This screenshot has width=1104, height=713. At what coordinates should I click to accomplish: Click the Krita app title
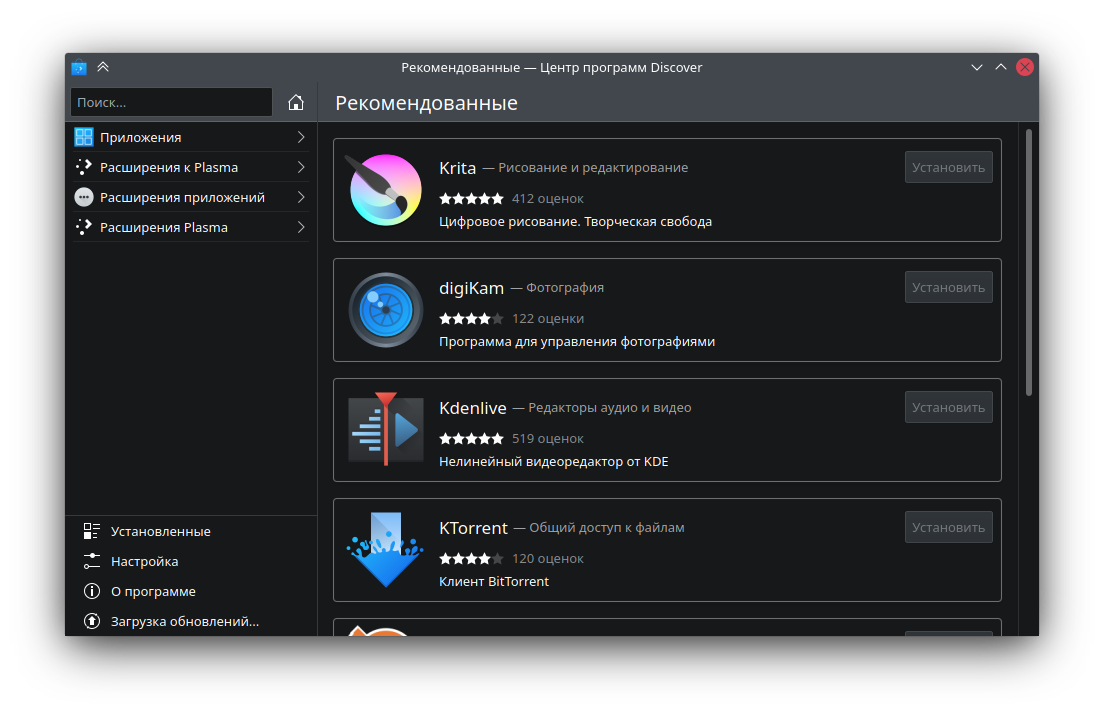pos(458,168)
